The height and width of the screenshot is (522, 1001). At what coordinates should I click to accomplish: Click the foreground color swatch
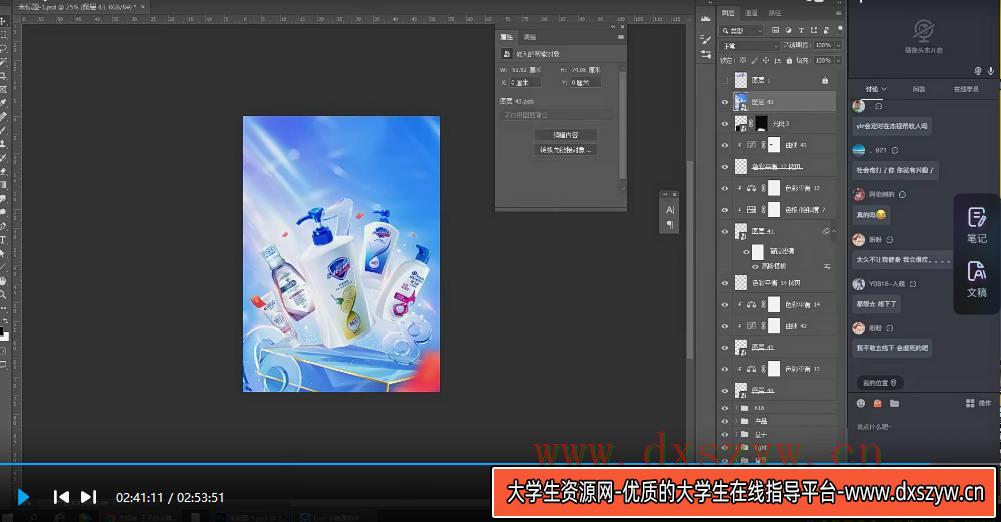pyautogui.click(x=2, y=331)
